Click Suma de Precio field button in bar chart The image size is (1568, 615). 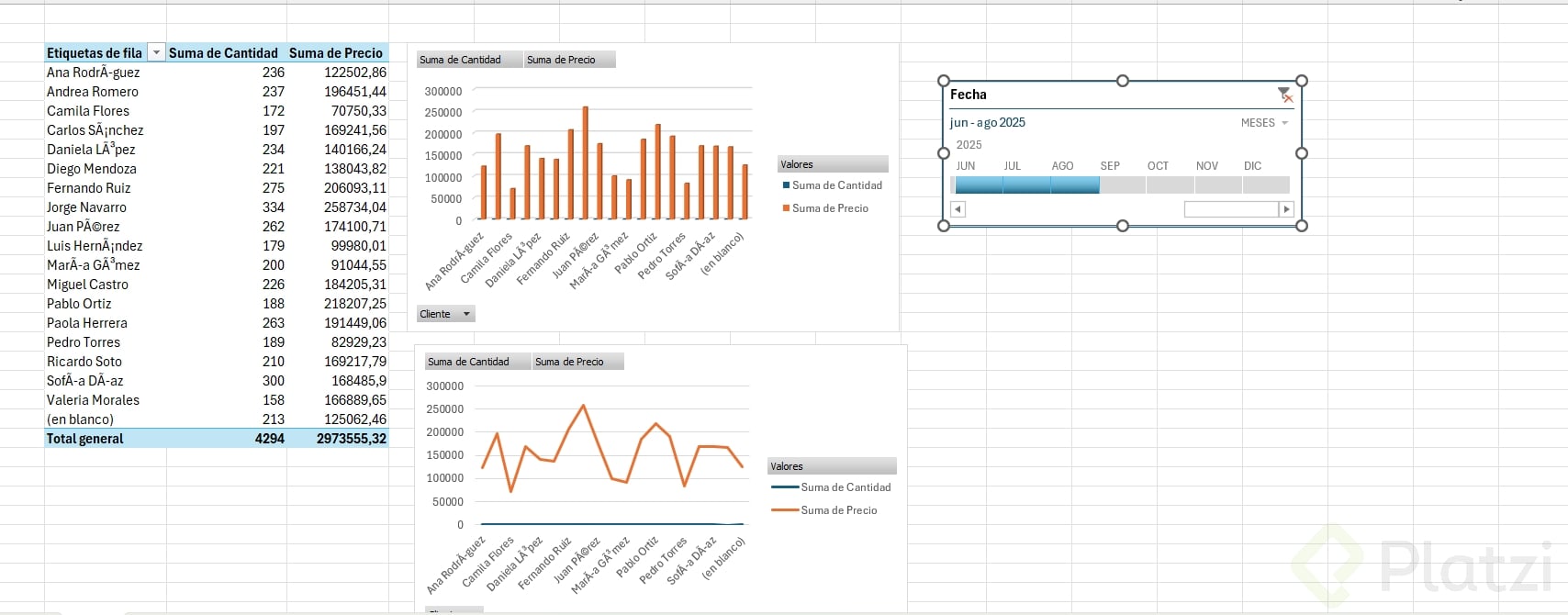click(x=570, y=60)
